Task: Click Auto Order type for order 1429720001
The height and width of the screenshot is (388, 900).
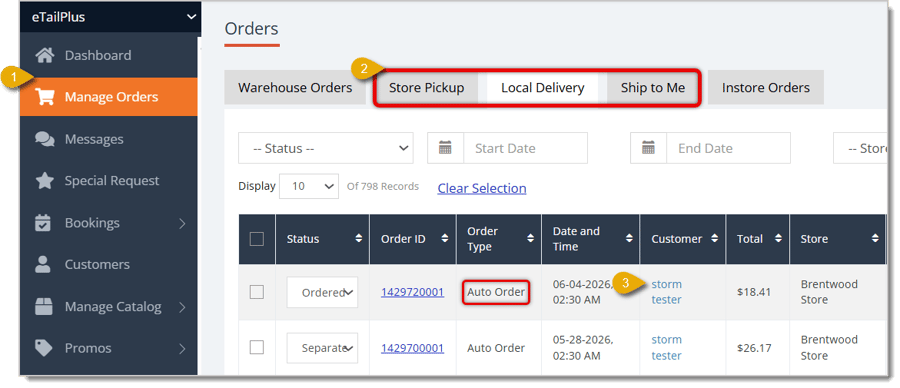Action: (496, 292)
